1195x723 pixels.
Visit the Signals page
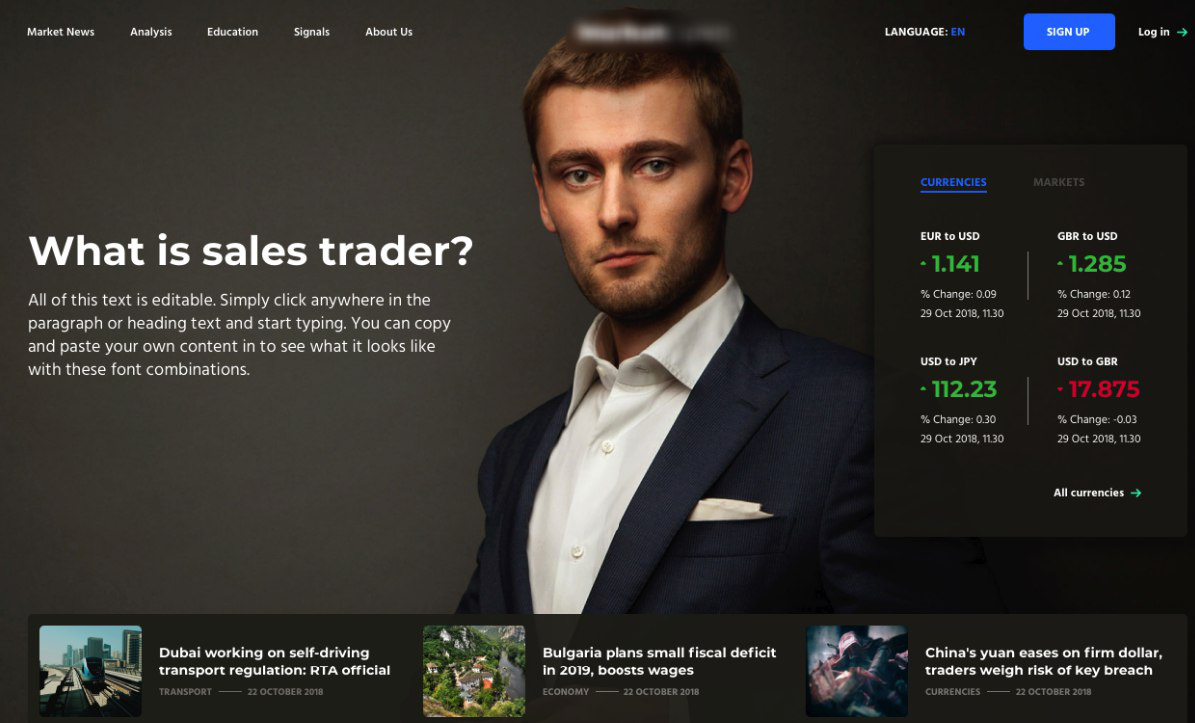(312, 32)
